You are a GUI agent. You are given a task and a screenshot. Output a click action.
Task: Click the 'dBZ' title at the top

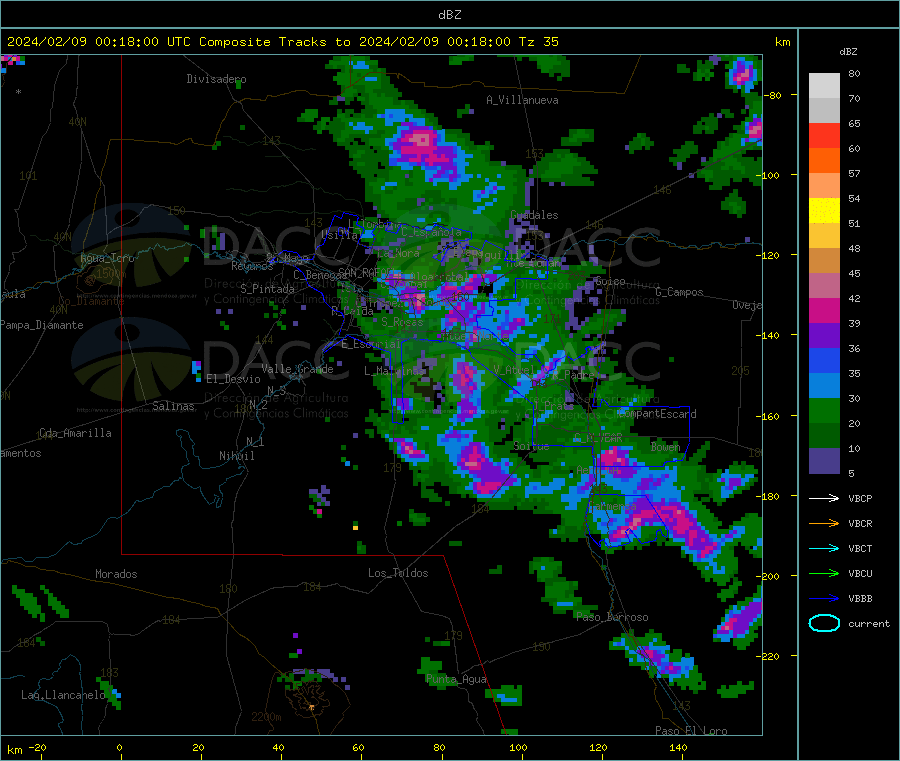pos(449,15)
